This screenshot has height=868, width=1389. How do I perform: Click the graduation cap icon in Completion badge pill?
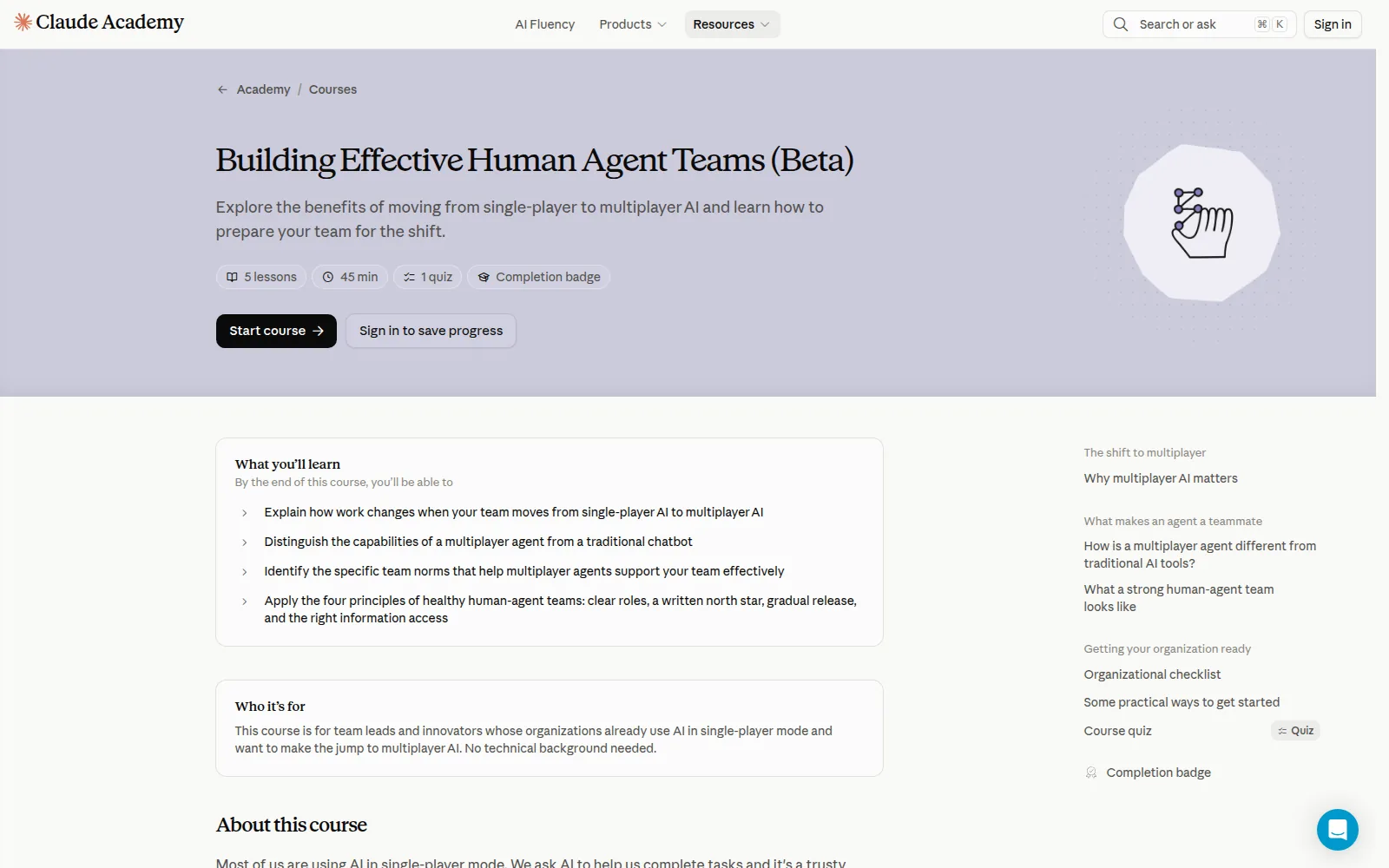click(484, 277)
